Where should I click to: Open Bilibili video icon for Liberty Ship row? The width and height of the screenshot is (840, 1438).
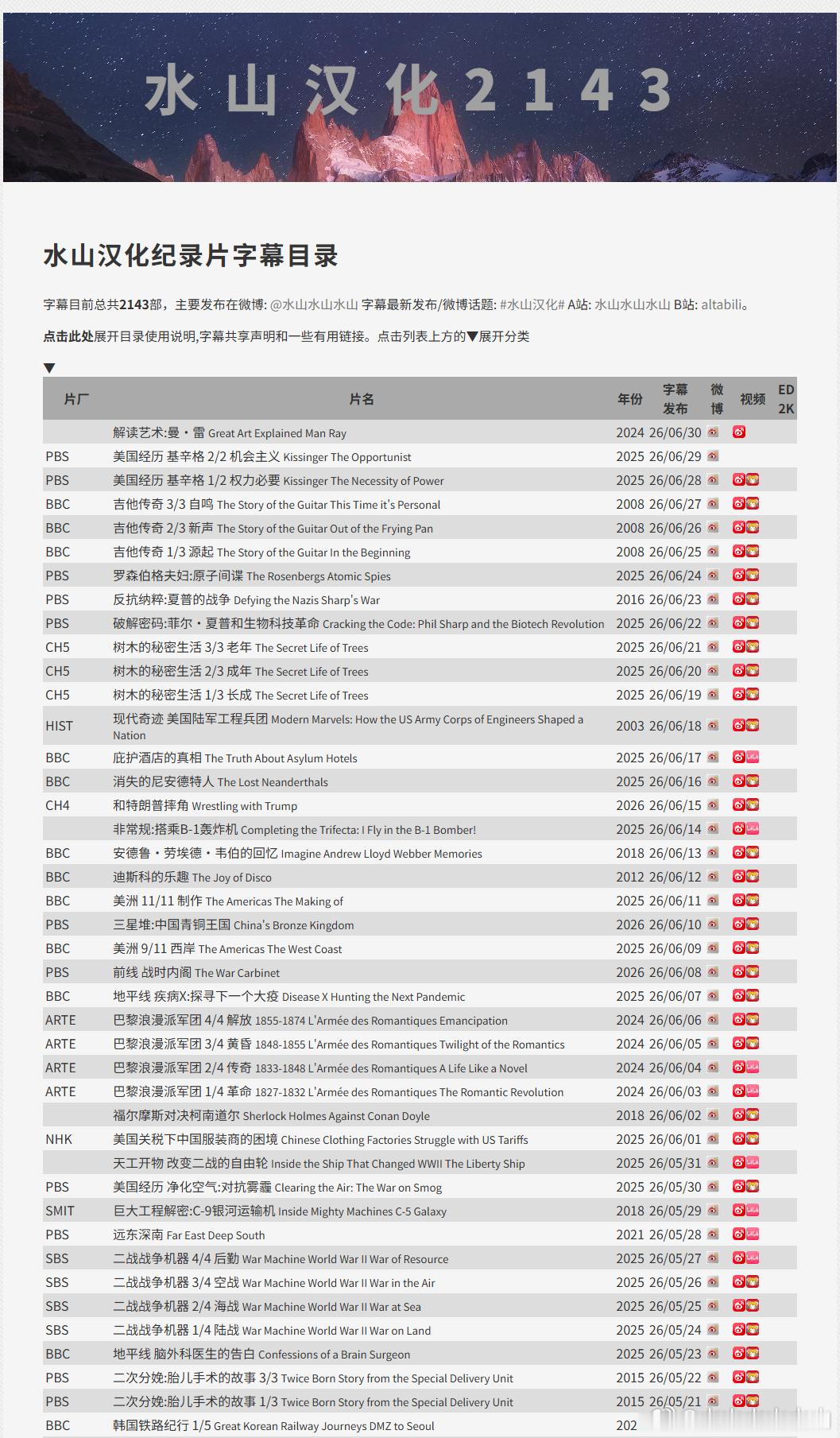(753, 1162)
